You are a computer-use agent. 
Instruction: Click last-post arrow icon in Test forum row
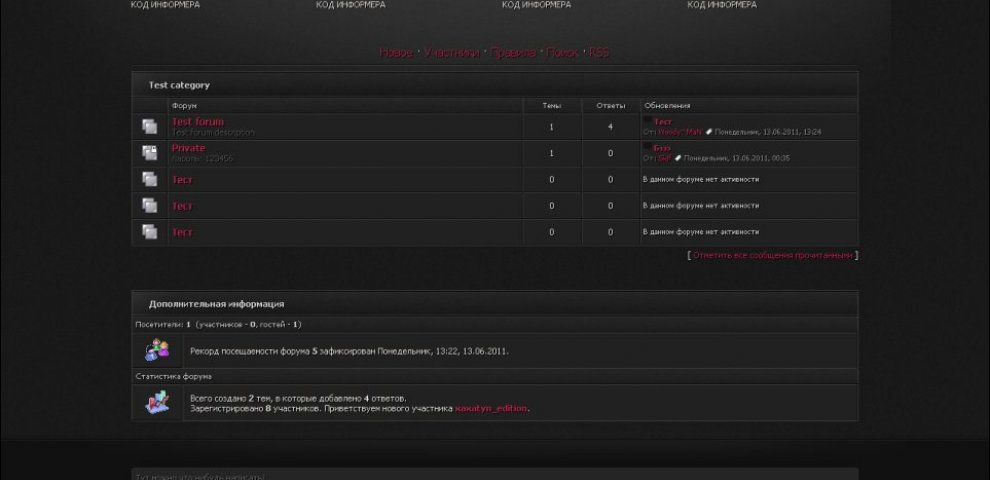[709, 132]
